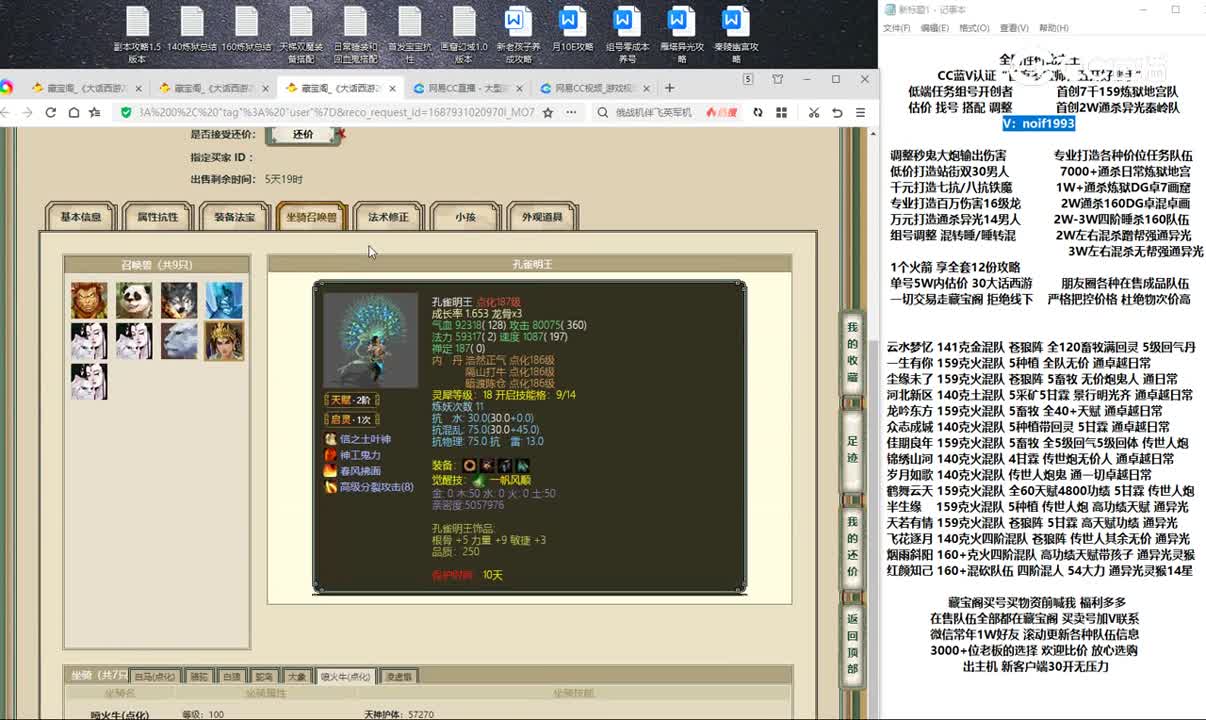This screenshot has height=720, width=1206.
Task: Select the panda summon portrait
Action: click(134, 300)
